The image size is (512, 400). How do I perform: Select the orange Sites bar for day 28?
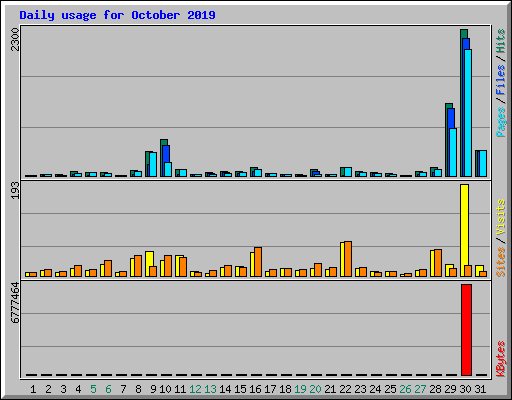(x=438, y=263)
